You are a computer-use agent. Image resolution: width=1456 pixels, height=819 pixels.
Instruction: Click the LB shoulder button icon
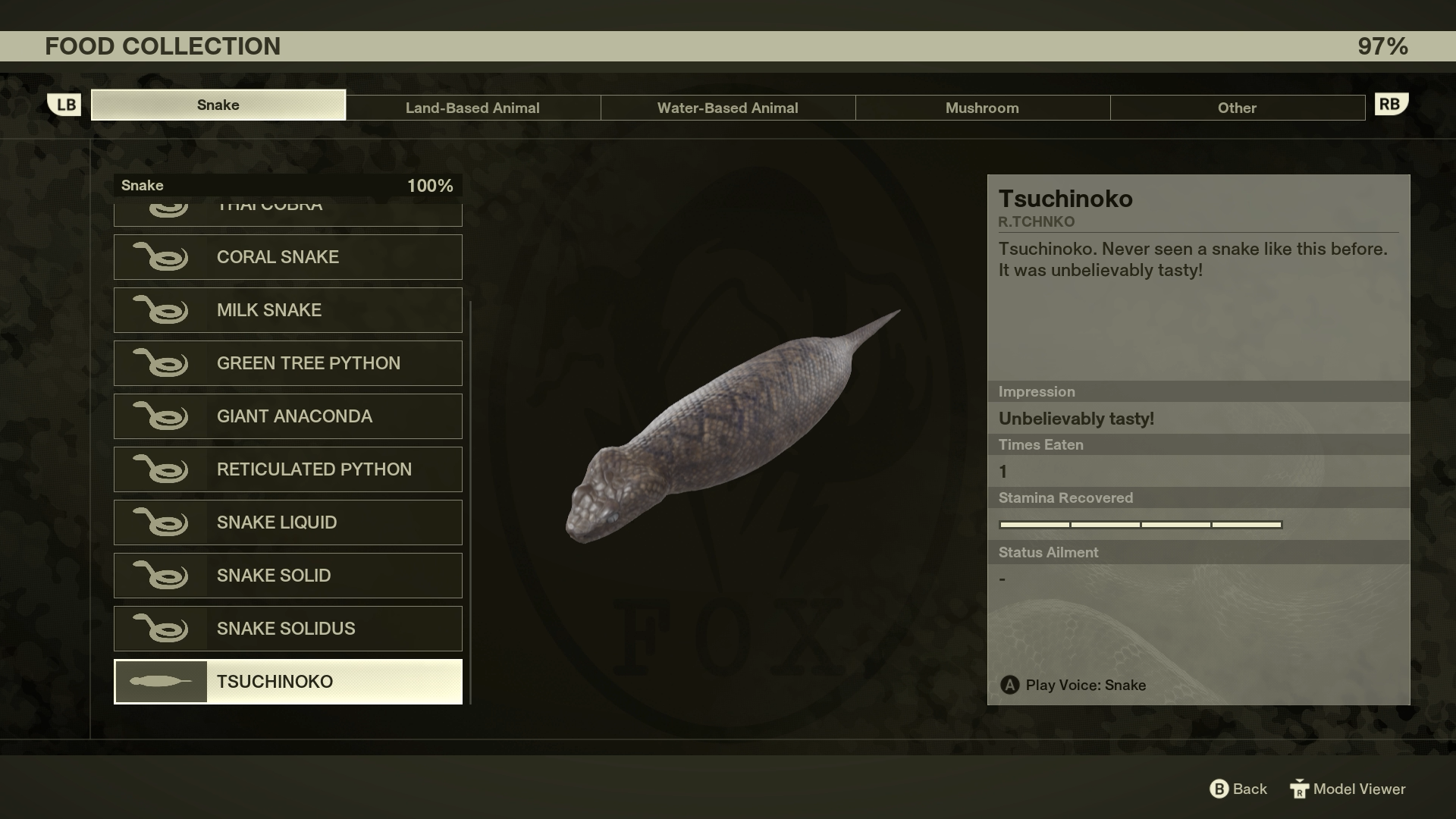[64, 105]
